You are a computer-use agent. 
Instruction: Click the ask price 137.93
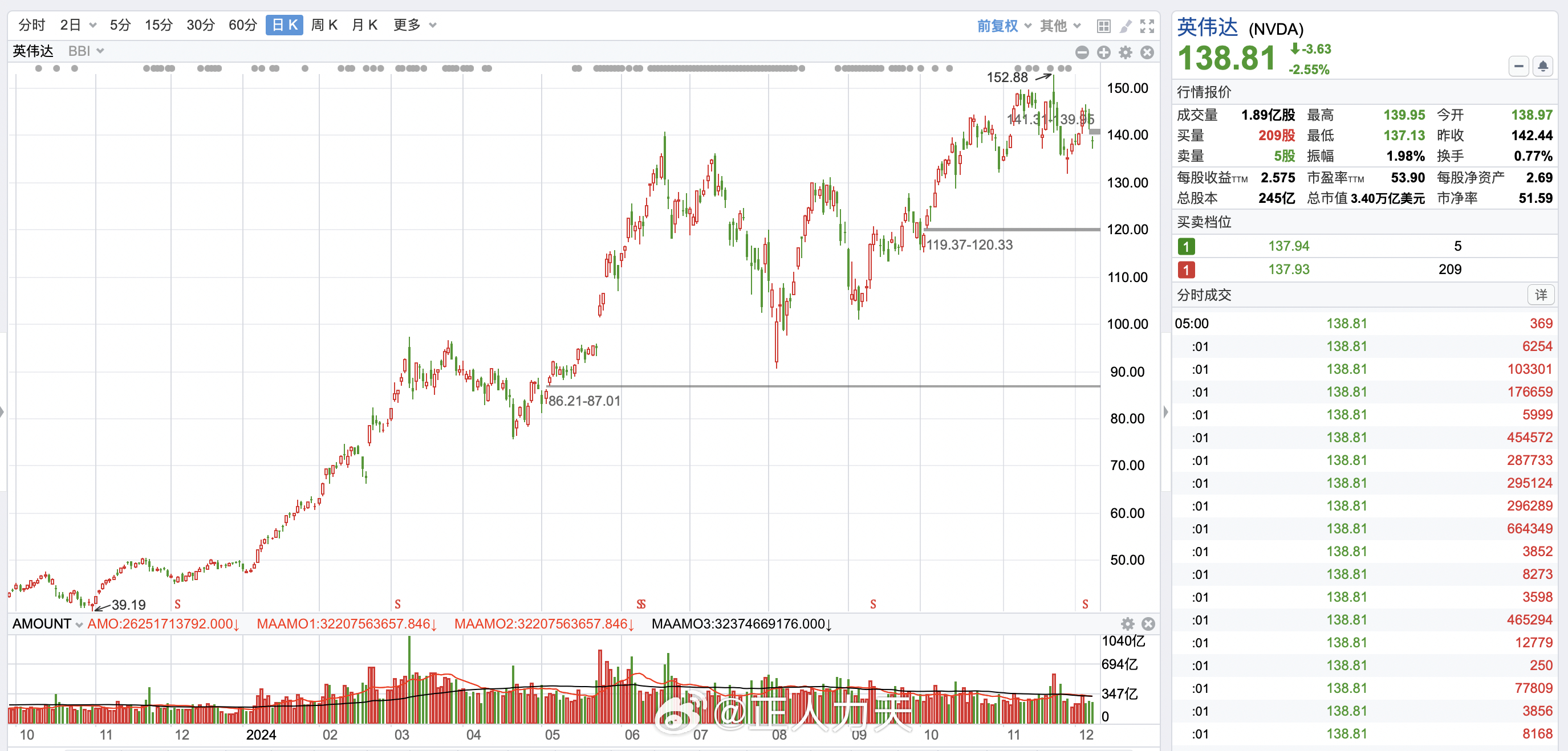click(x=1288, y=270)
